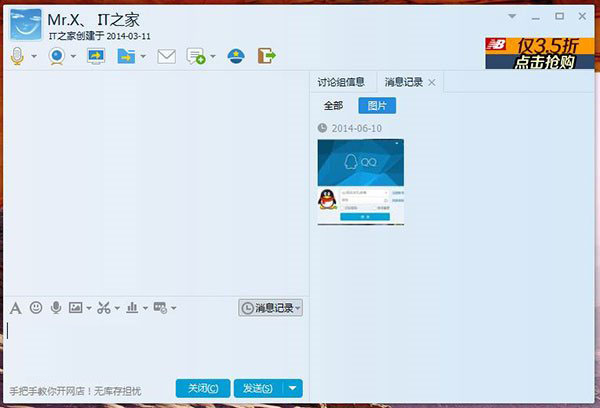Expand the send button dropdown arrow
Viewport: 600px width, 408px height.
click(293, 388)
